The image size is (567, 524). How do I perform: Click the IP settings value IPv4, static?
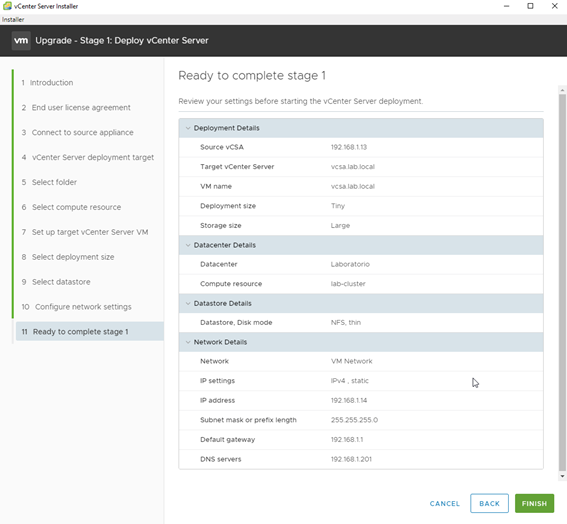coord(349,381)
